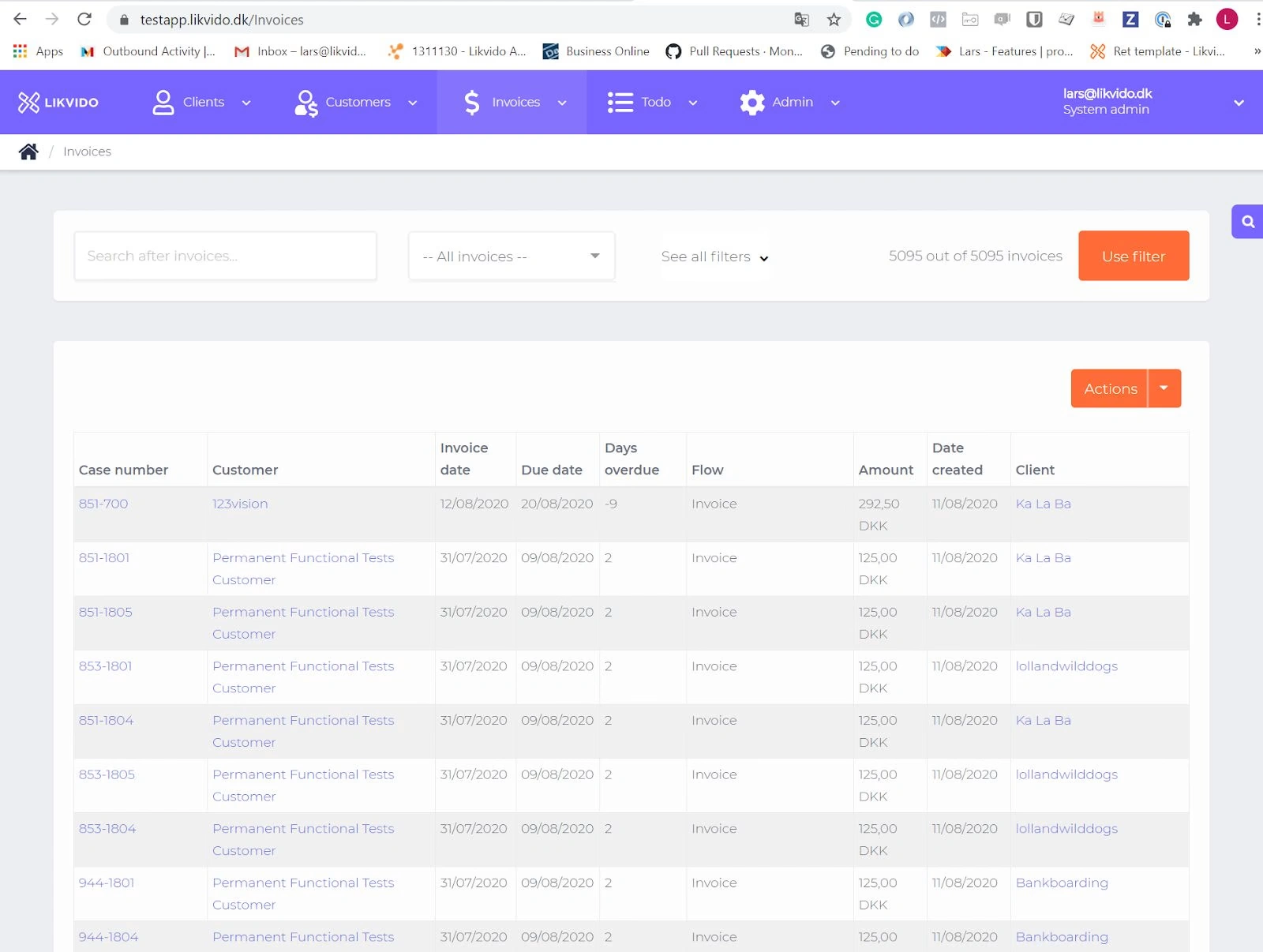Click the Likvido logo
Screen dimensions: 1263x952
pyautogui.click(x=59, y=103)
